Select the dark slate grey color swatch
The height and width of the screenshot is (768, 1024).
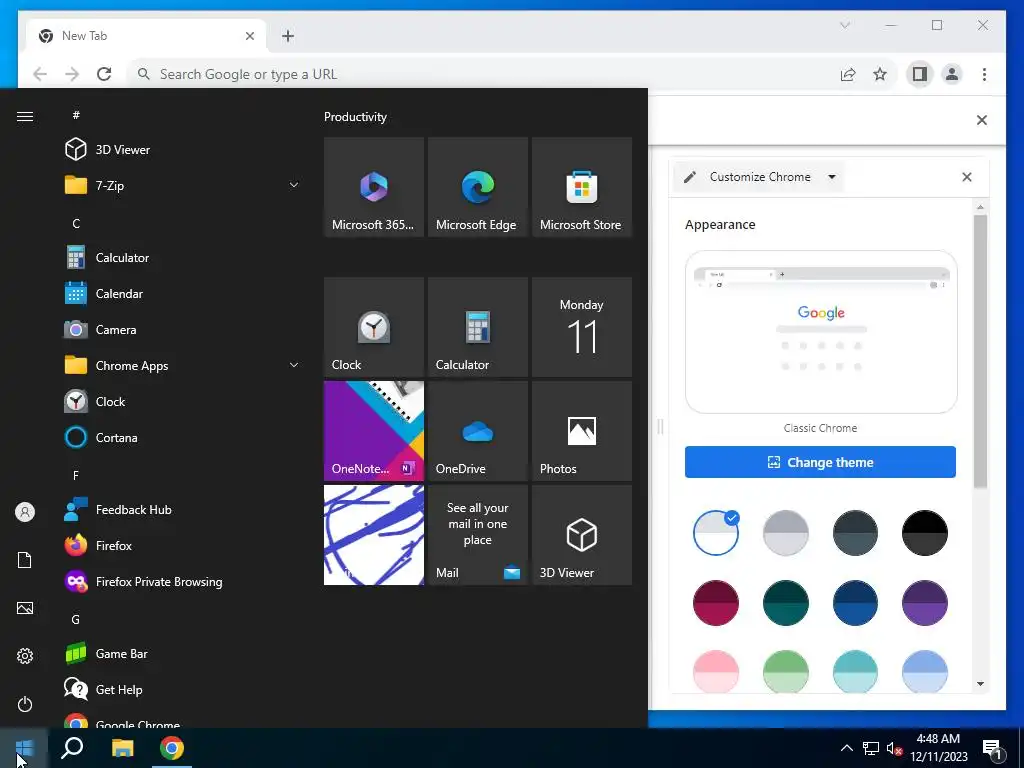pos(855,533)
